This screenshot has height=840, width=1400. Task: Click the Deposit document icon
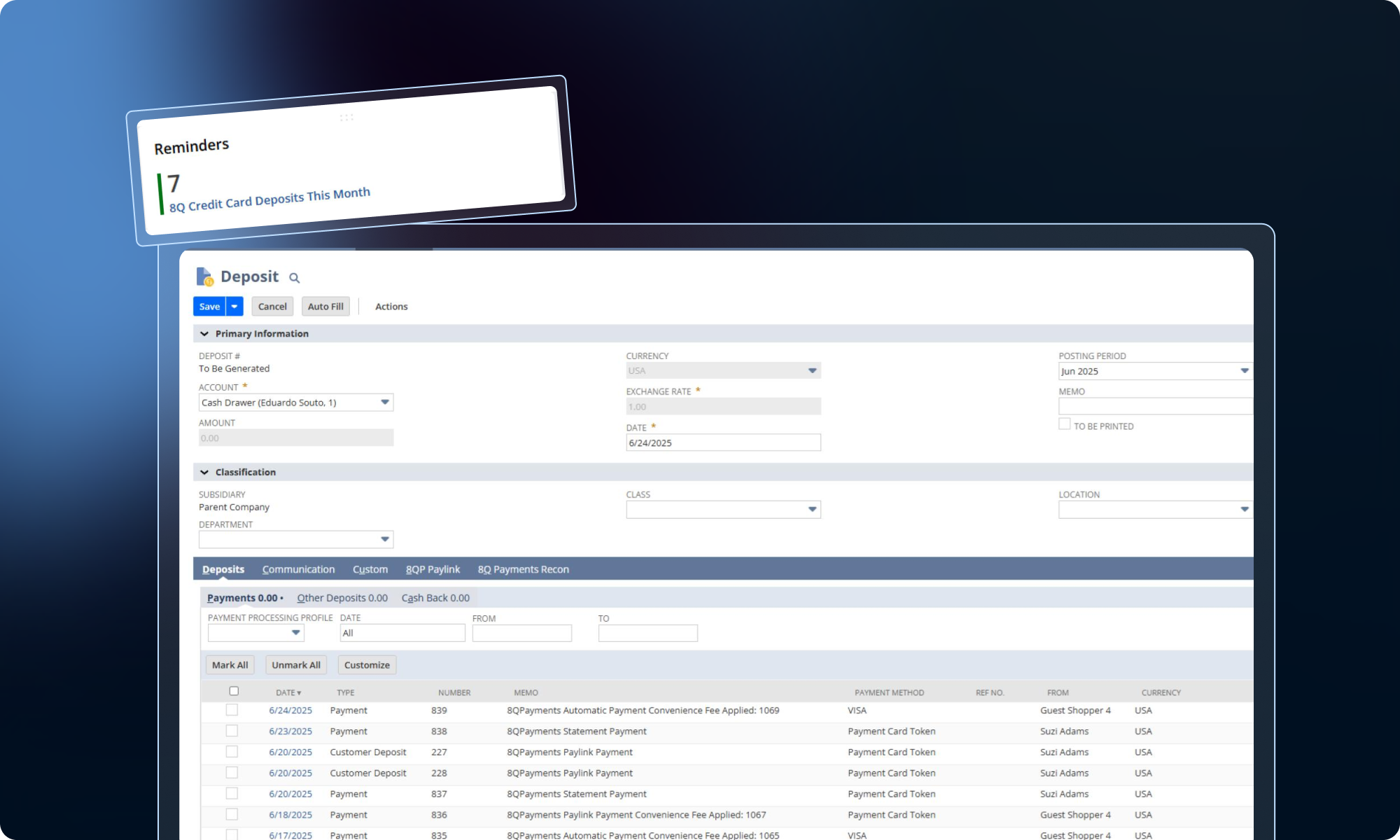click(x=204, y=276)
